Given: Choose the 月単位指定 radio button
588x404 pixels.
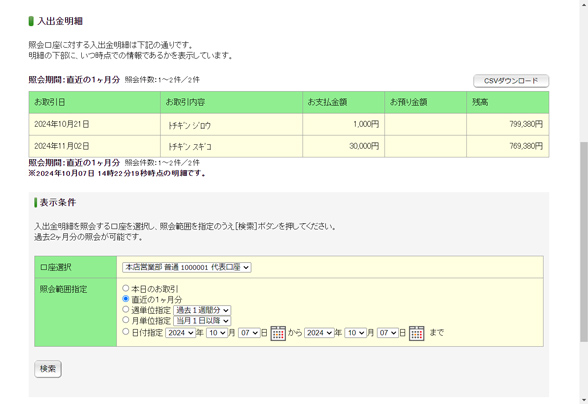Looking at the screenshot, I should click(x=126, y=320).
